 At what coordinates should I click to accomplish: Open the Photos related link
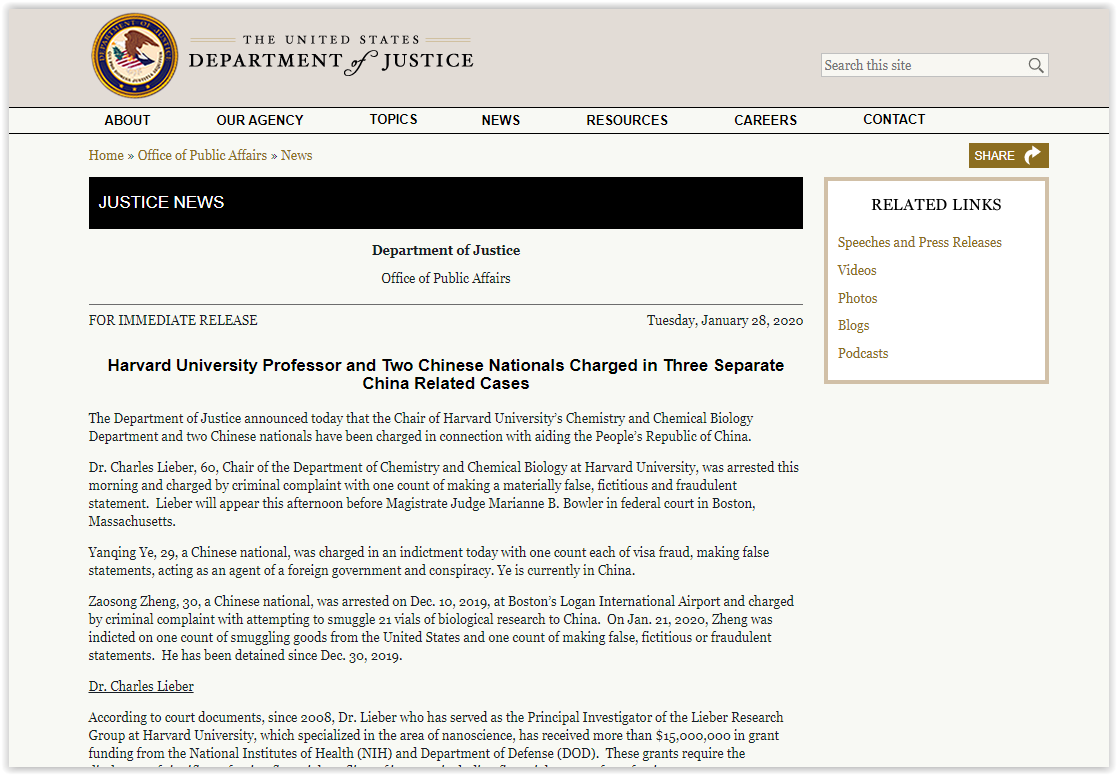858,298
